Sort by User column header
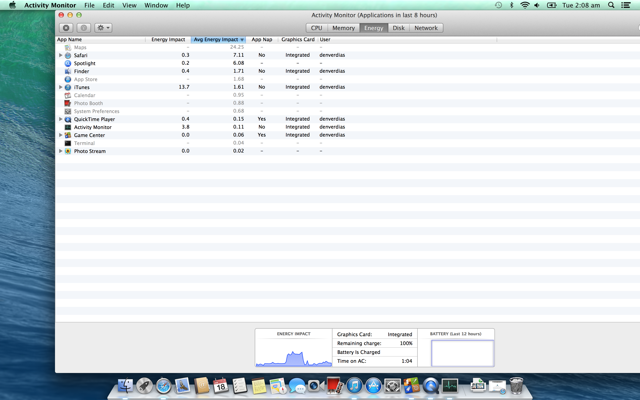The width and height of the screenshot is (640, 400). [x=407, y=40]
